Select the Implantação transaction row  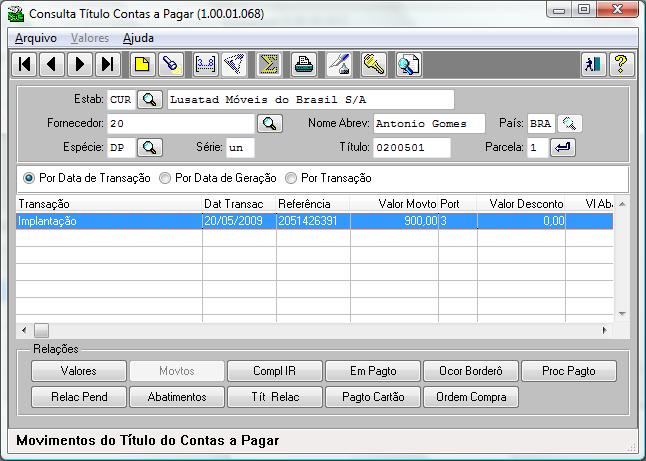[314, 221]
